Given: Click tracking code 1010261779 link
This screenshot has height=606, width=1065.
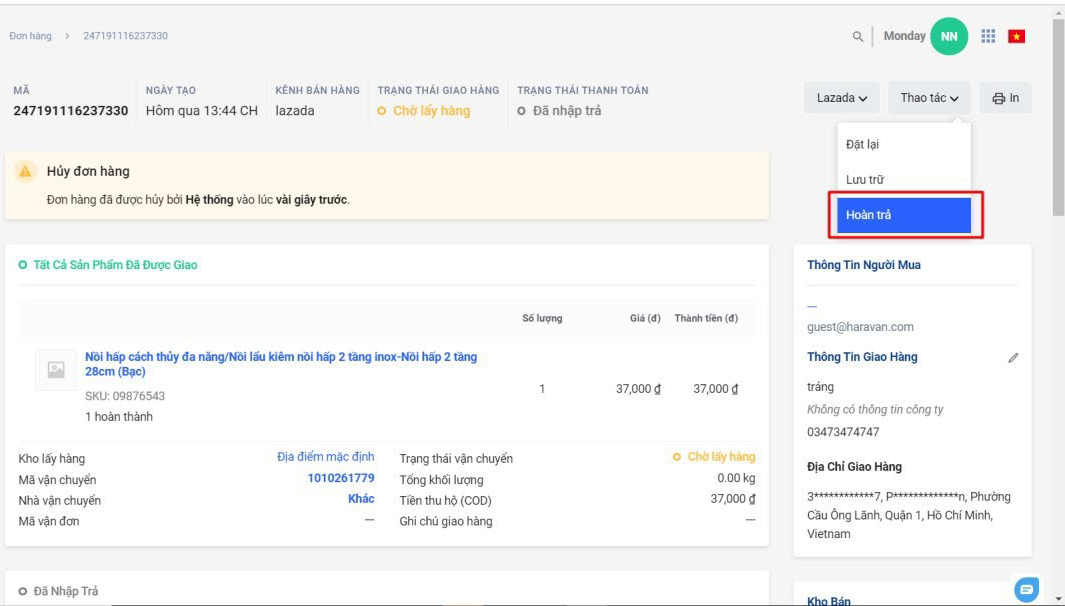Looking at the screenshot, I should coord(341,478).
